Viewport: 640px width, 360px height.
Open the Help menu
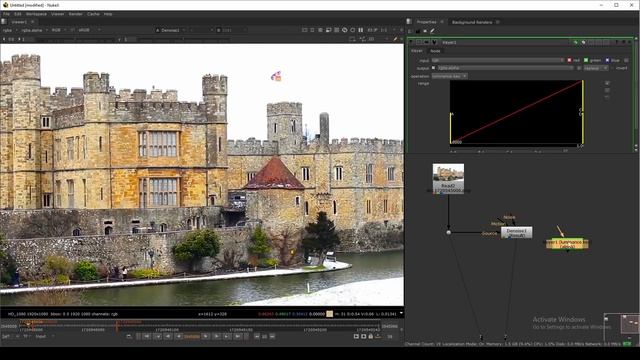click(108, 14)
